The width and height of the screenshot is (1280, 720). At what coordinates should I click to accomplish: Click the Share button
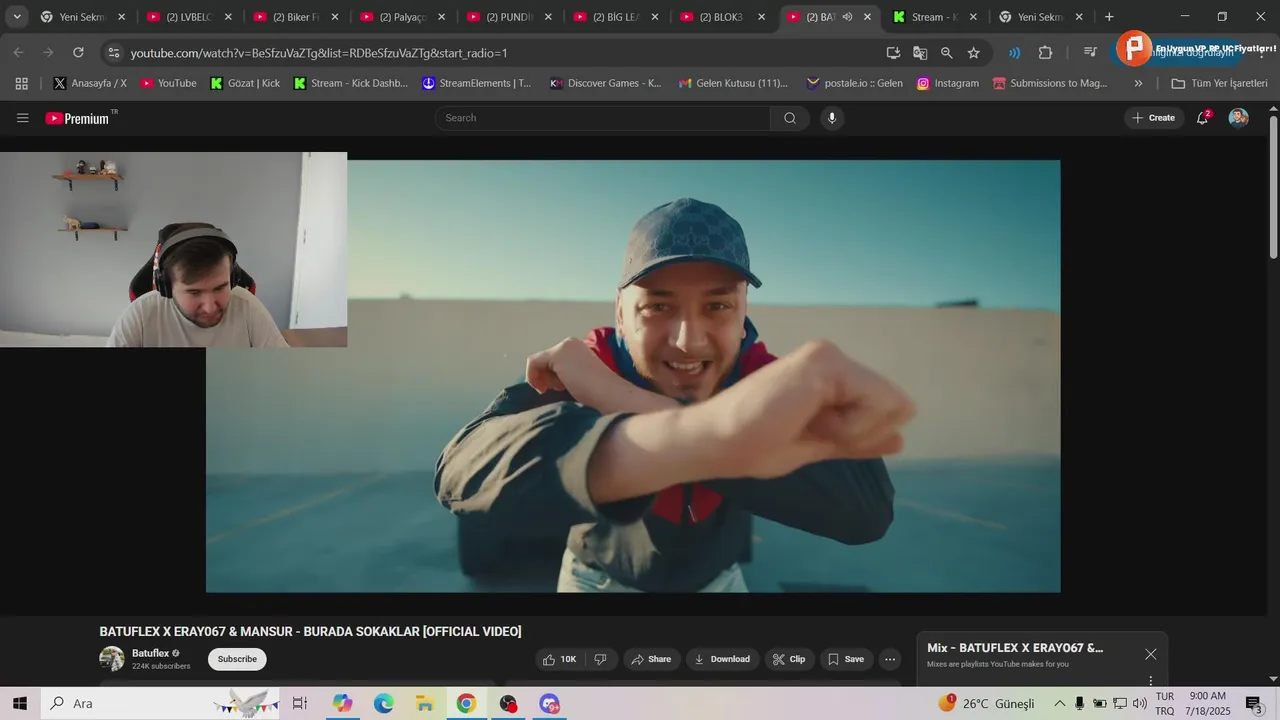[651, 659]
